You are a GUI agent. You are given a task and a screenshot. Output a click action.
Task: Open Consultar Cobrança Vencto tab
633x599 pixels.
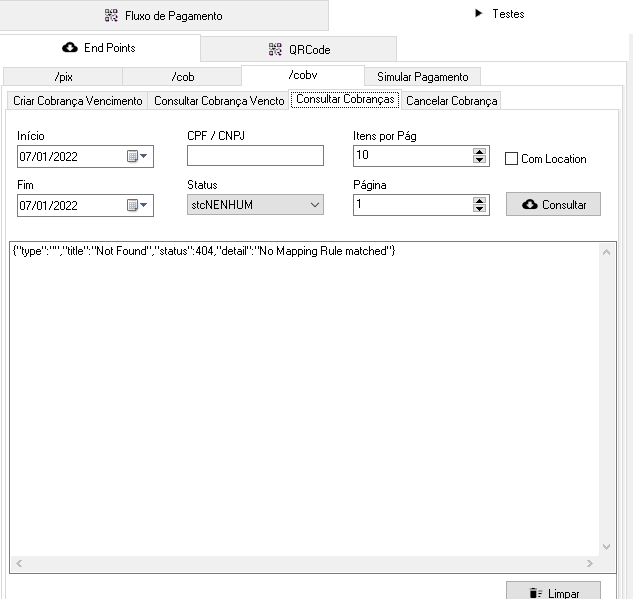[x=219, y=101]
